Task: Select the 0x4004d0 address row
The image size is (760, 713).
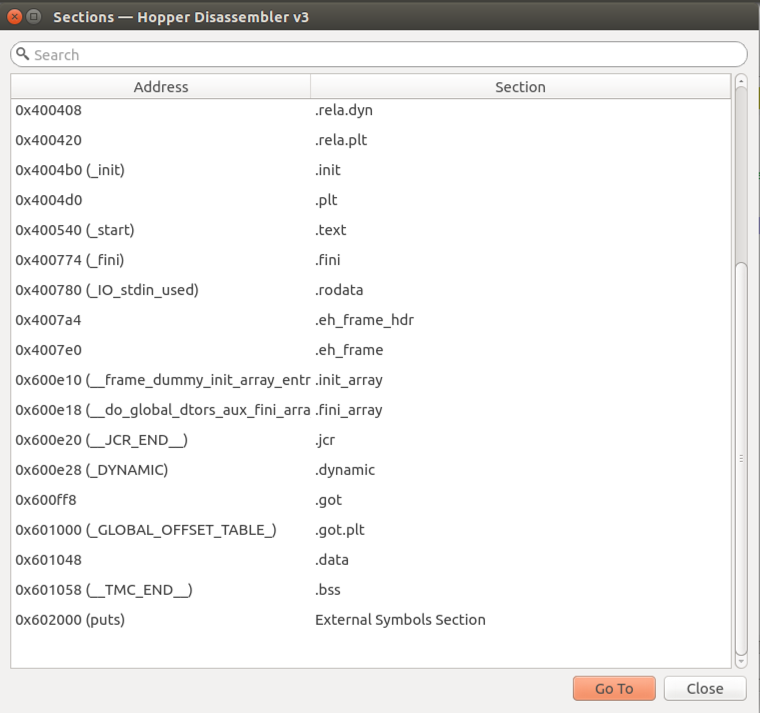Action: [48, 200]
